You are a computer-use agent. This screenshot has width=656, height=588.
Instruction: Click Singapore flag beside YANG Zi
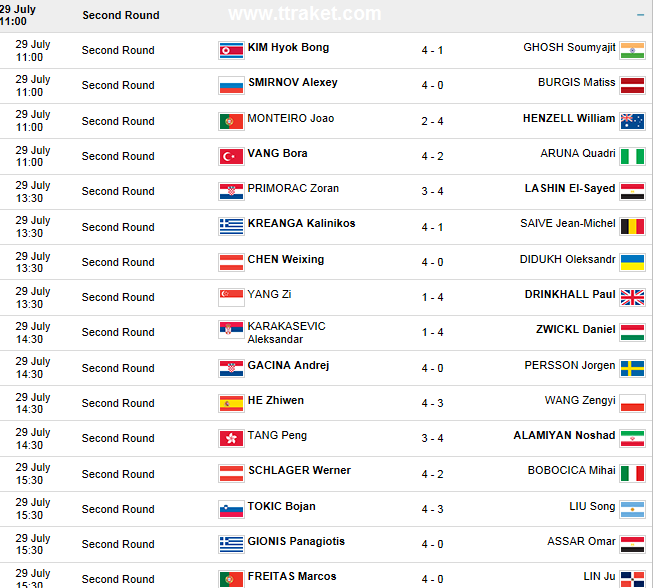pyautogui.click(x=231, y=297)
